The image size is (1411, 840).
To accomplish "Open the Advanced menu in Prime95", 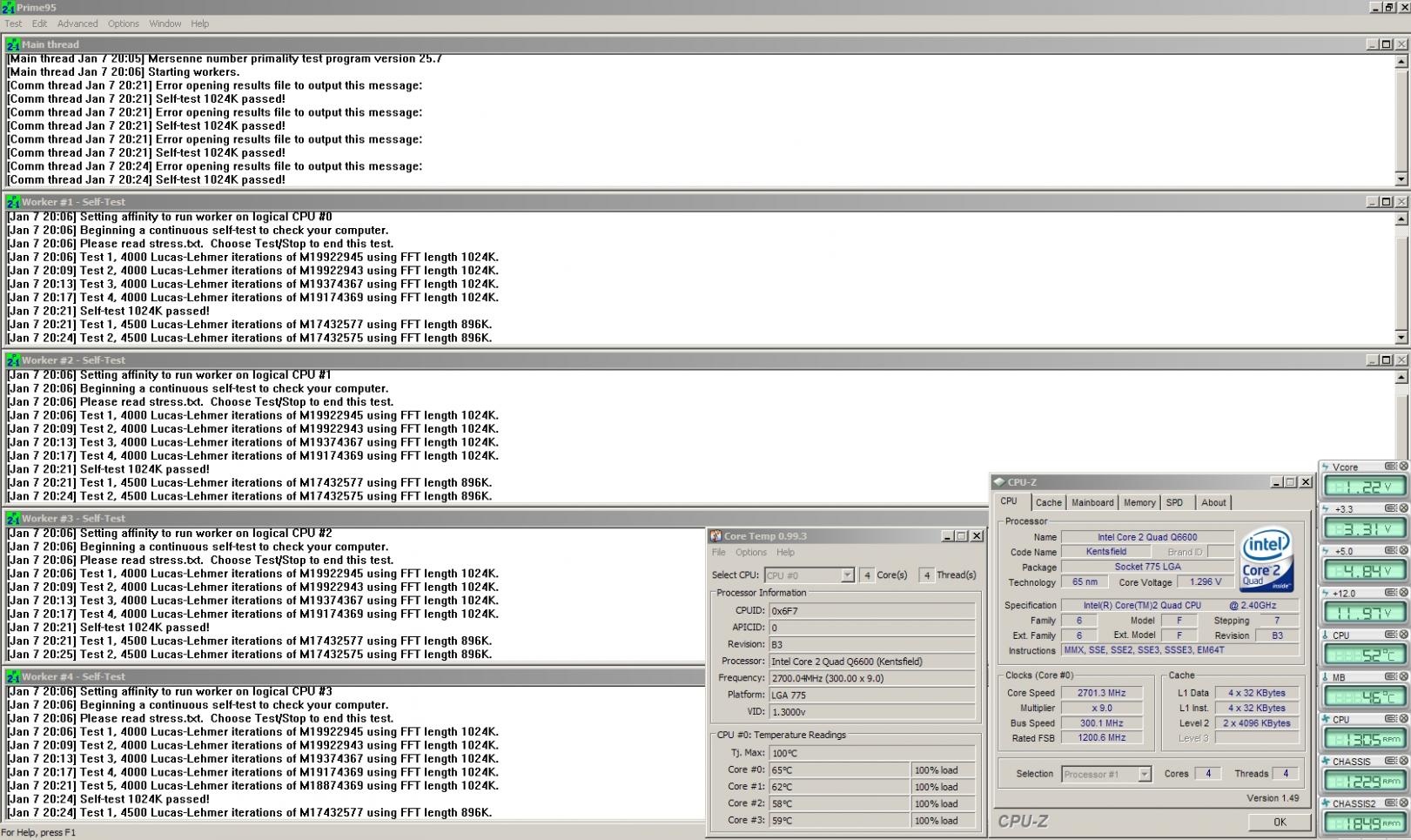I will 77,24.
